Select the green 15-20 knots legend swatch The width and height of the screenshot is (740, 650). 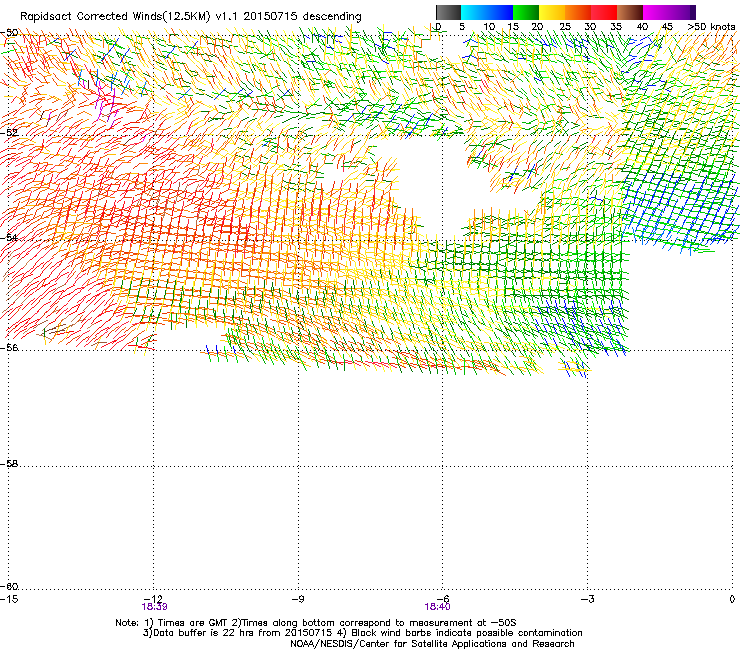coord(526,12)
